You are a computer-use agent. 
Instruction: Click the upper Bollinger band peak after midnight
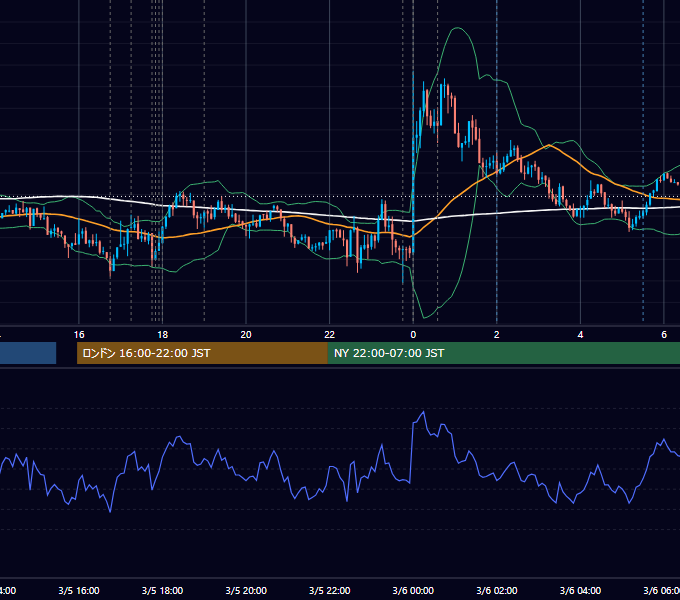457,28
